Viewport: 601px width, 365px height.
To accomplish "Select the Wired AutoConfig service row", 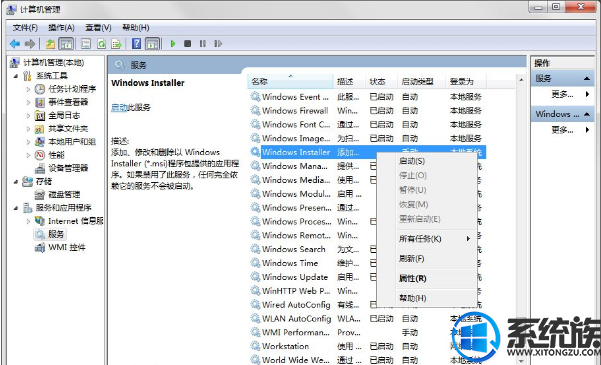I will click(313, 305).
